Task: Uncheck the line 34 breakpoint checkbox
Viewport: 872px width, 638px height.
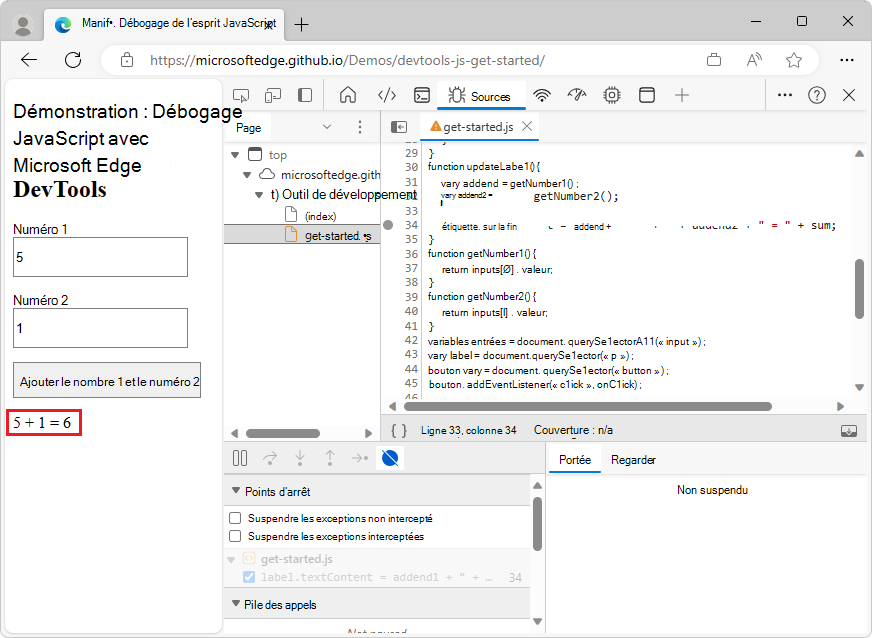Action: (x=249, y=577)
